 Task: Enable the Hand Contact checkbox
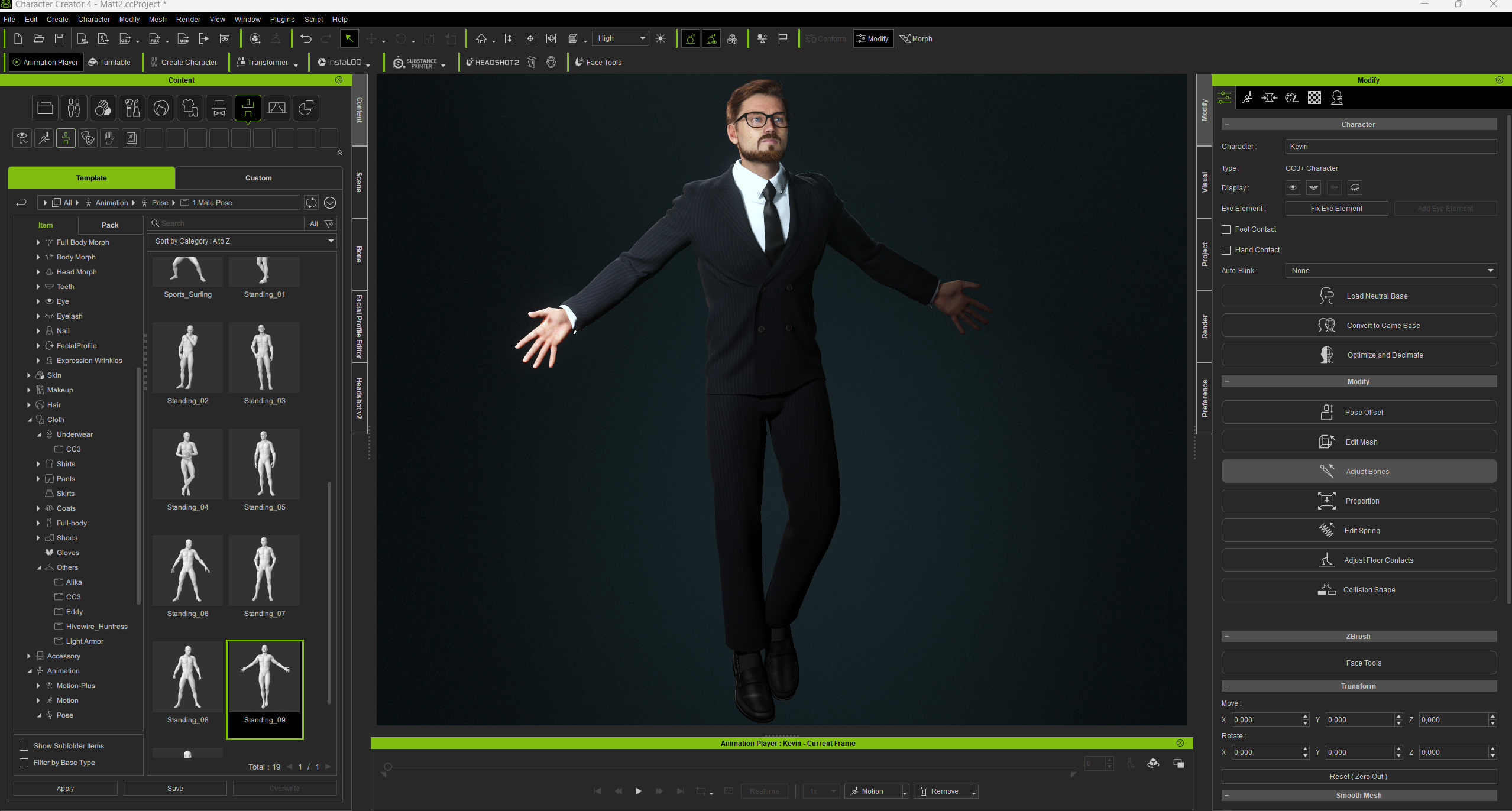[x=1226, y=250]
